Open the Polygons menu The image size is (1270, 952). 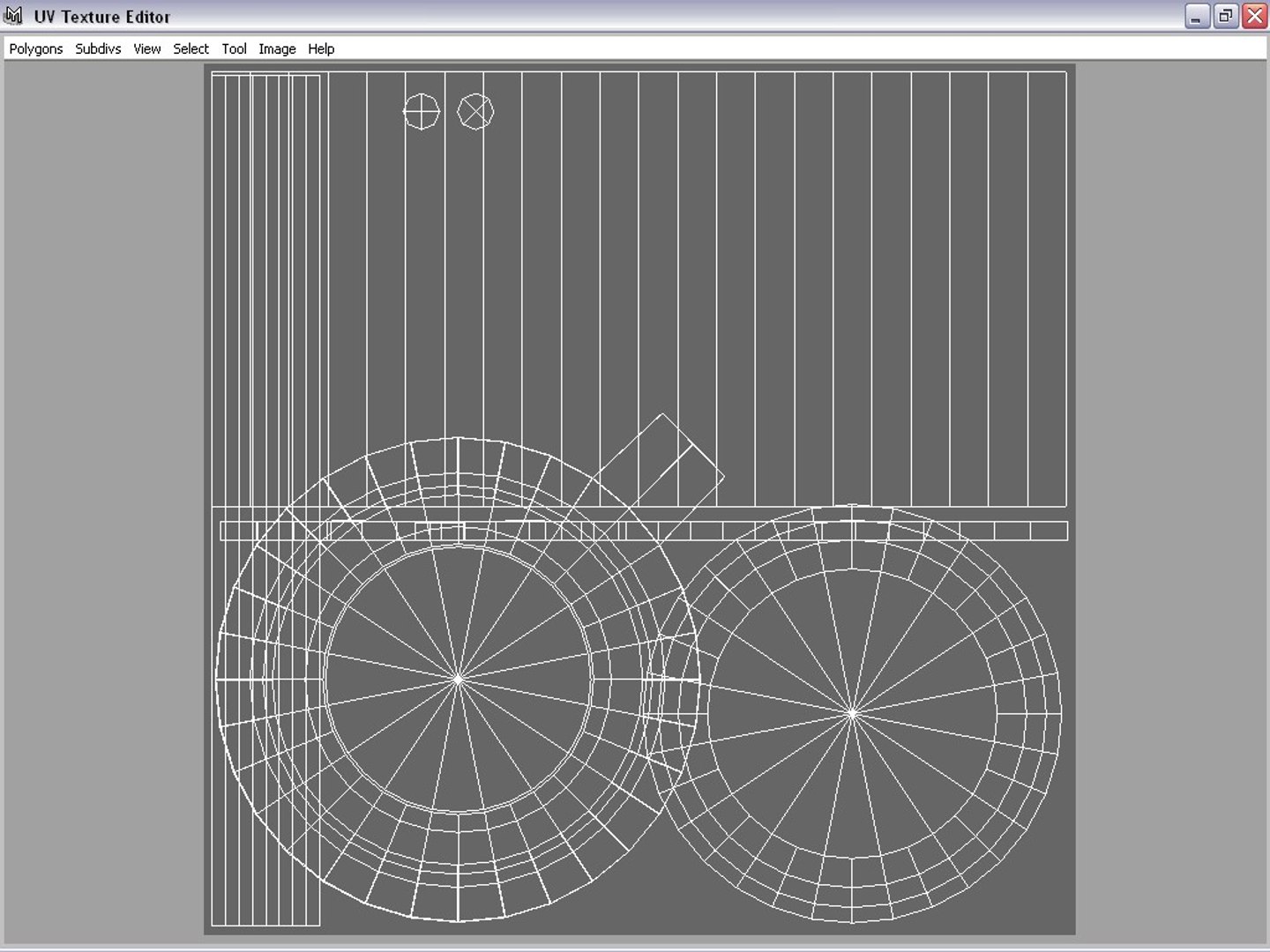tap(36, 48)
